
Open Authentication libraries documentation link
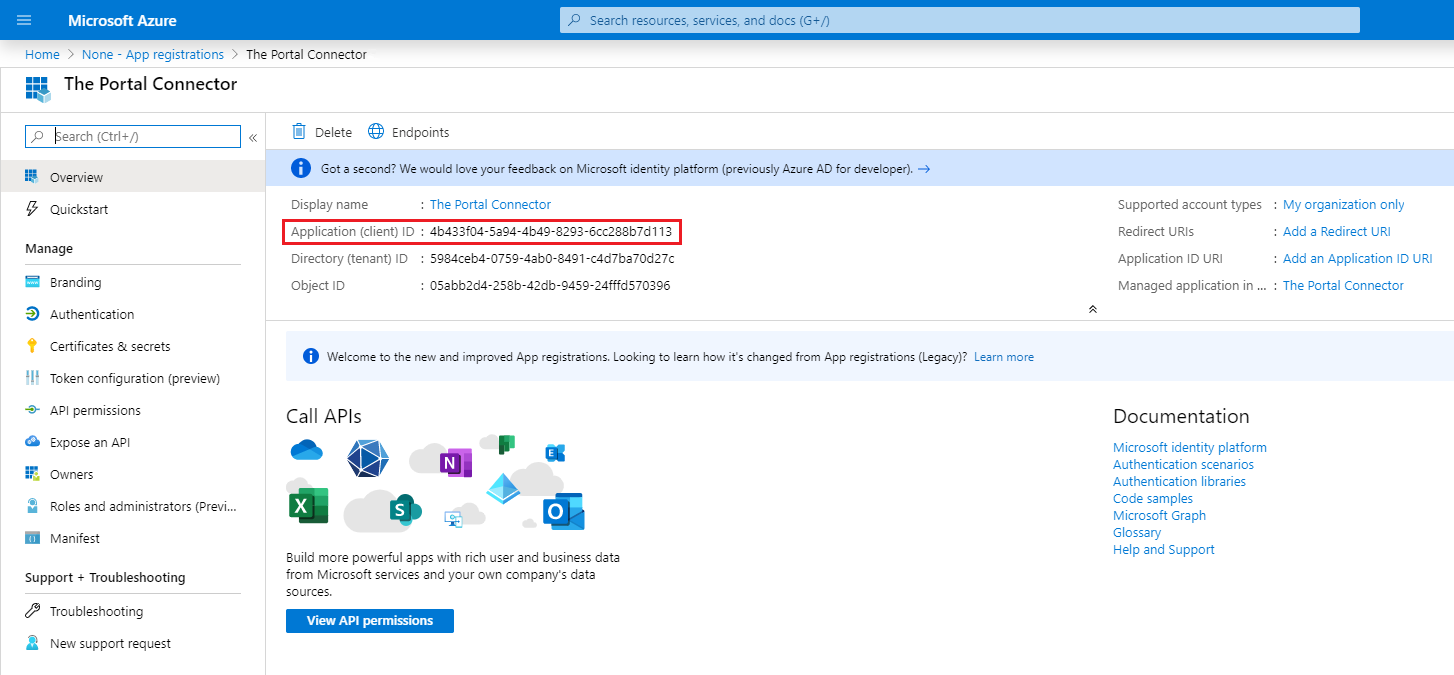(x=1179, y=482)
